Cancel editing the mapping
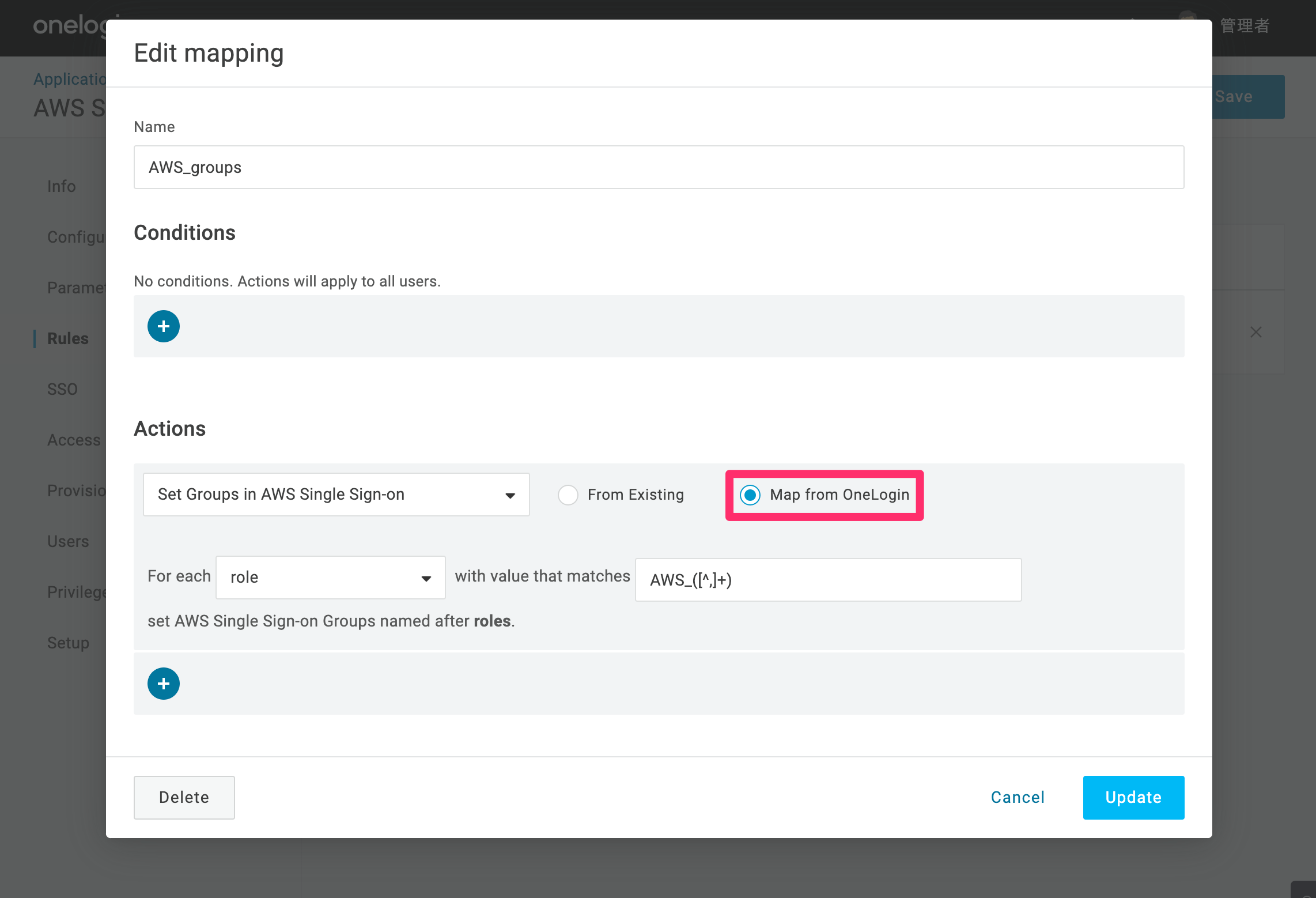Viewport: 1316px width, 898px height. pyautogui.click(x=1018, y=798)
